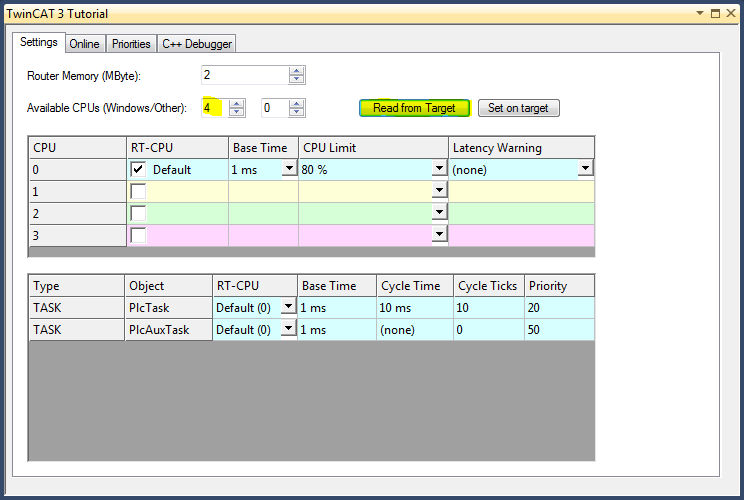Screen dimensions: 744x500
Task: Enable RT-CPU checkbox for CPU 1
Action: (x=138, y=191)
